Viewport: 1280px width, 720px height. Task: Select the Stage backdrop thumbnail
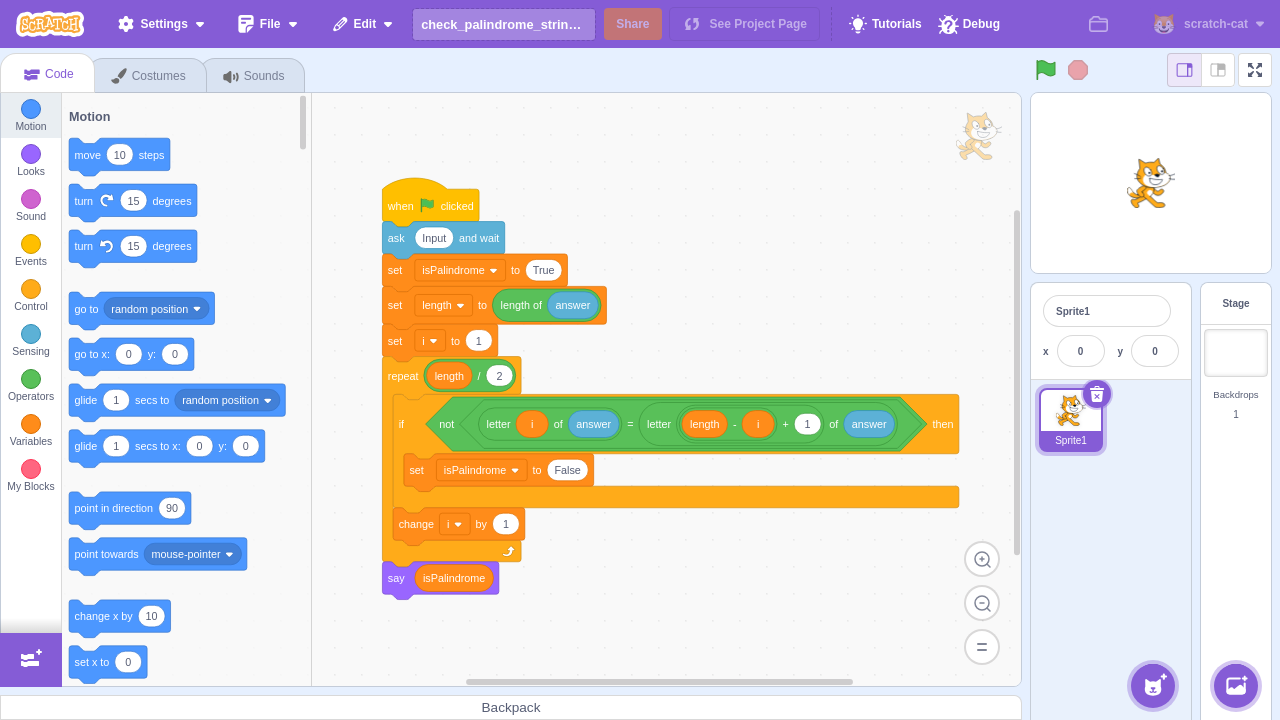(x=1236, y=353)
